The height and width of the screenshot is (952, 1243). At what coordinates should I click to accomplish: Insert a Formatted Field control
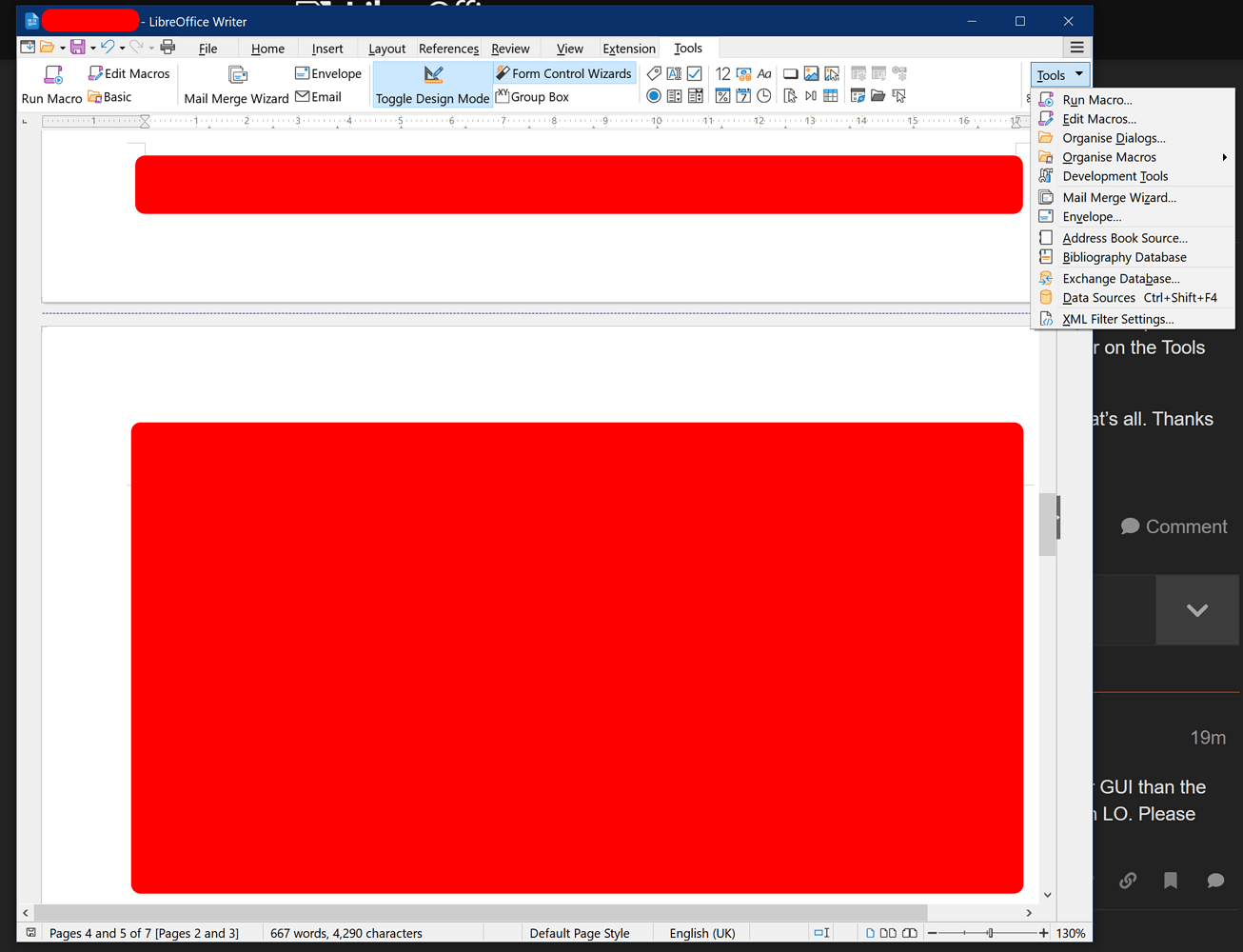(x=722, y=96)
